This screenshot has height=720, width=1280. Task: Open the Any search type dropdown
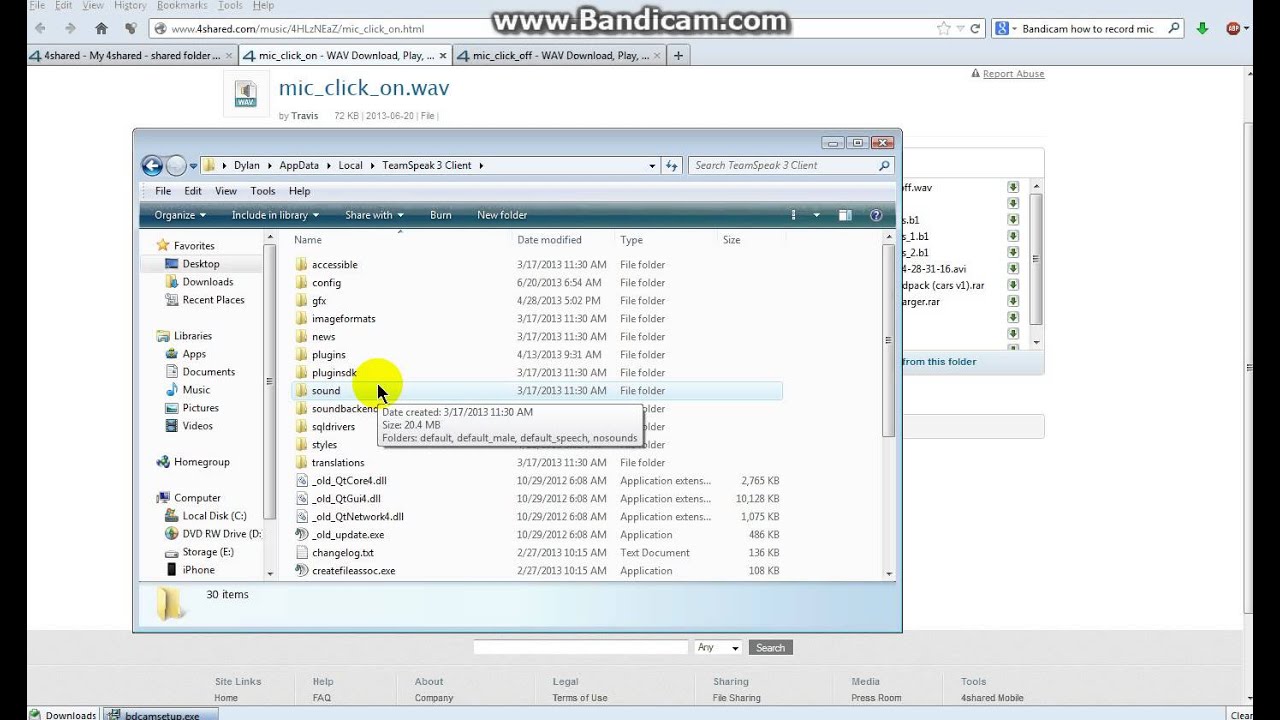click(x=718, y=648)
